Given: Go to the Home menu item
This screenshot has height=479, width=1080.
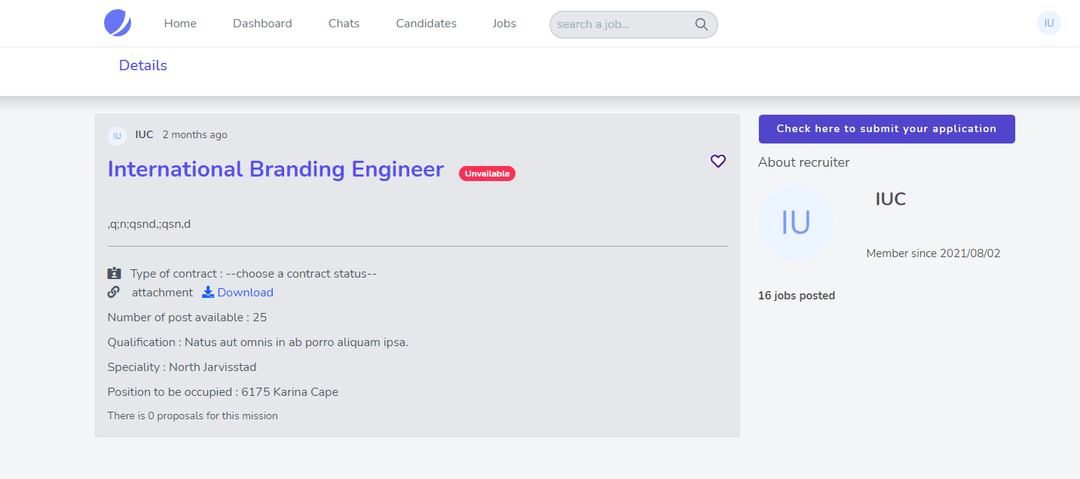Looking at the screenshot, I should pyautogui.click(x=180, y=24).
